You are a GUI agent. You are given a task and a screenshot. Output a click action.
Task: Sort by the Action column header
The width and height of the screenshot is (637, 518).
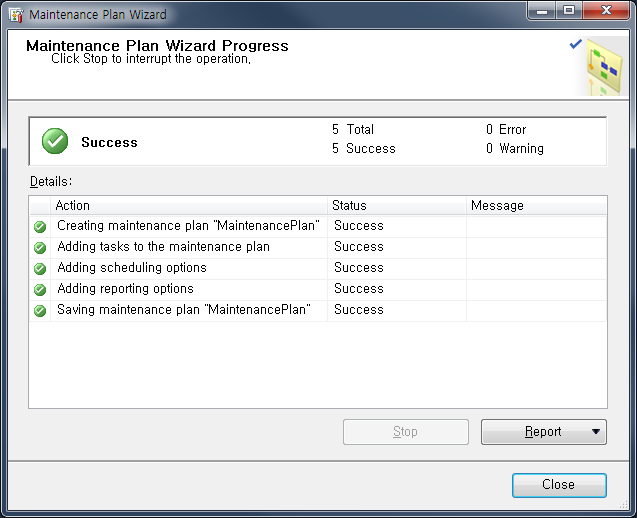(x=189, y=205)
